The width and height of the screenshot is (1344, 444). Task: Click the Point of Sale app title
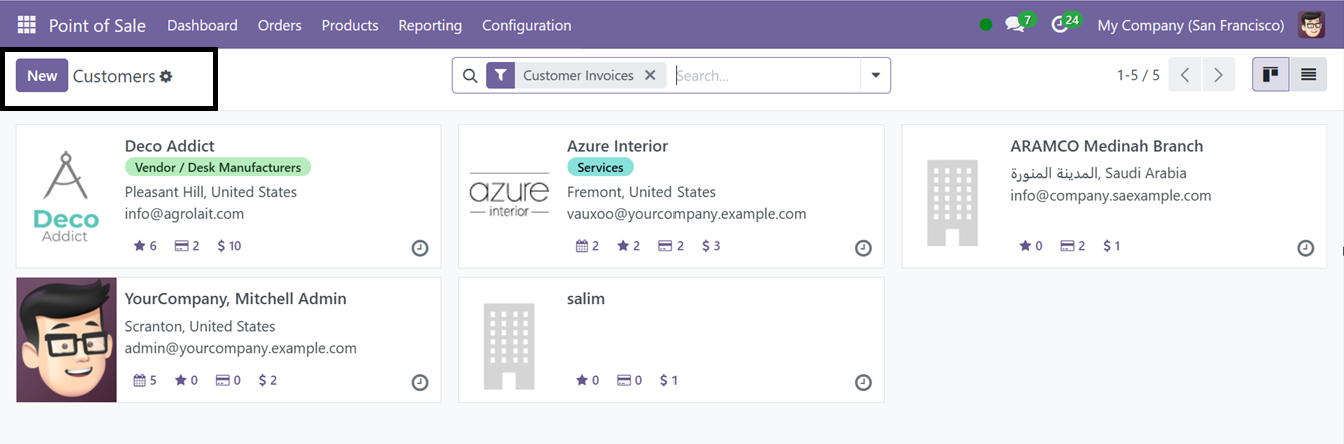tap(97, 25)
